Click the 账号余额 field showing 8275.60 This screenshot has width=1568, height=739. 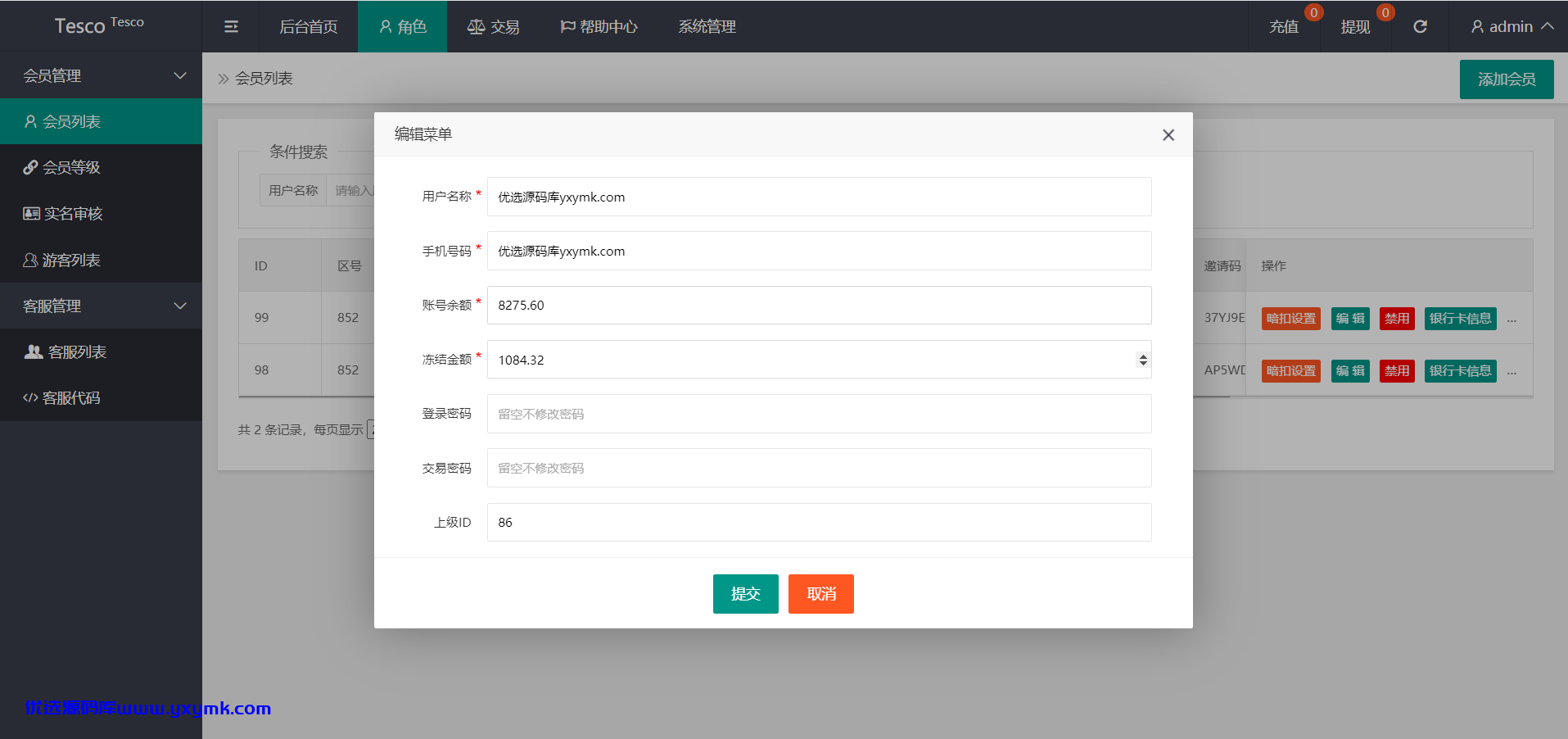[x=819, y=305]
